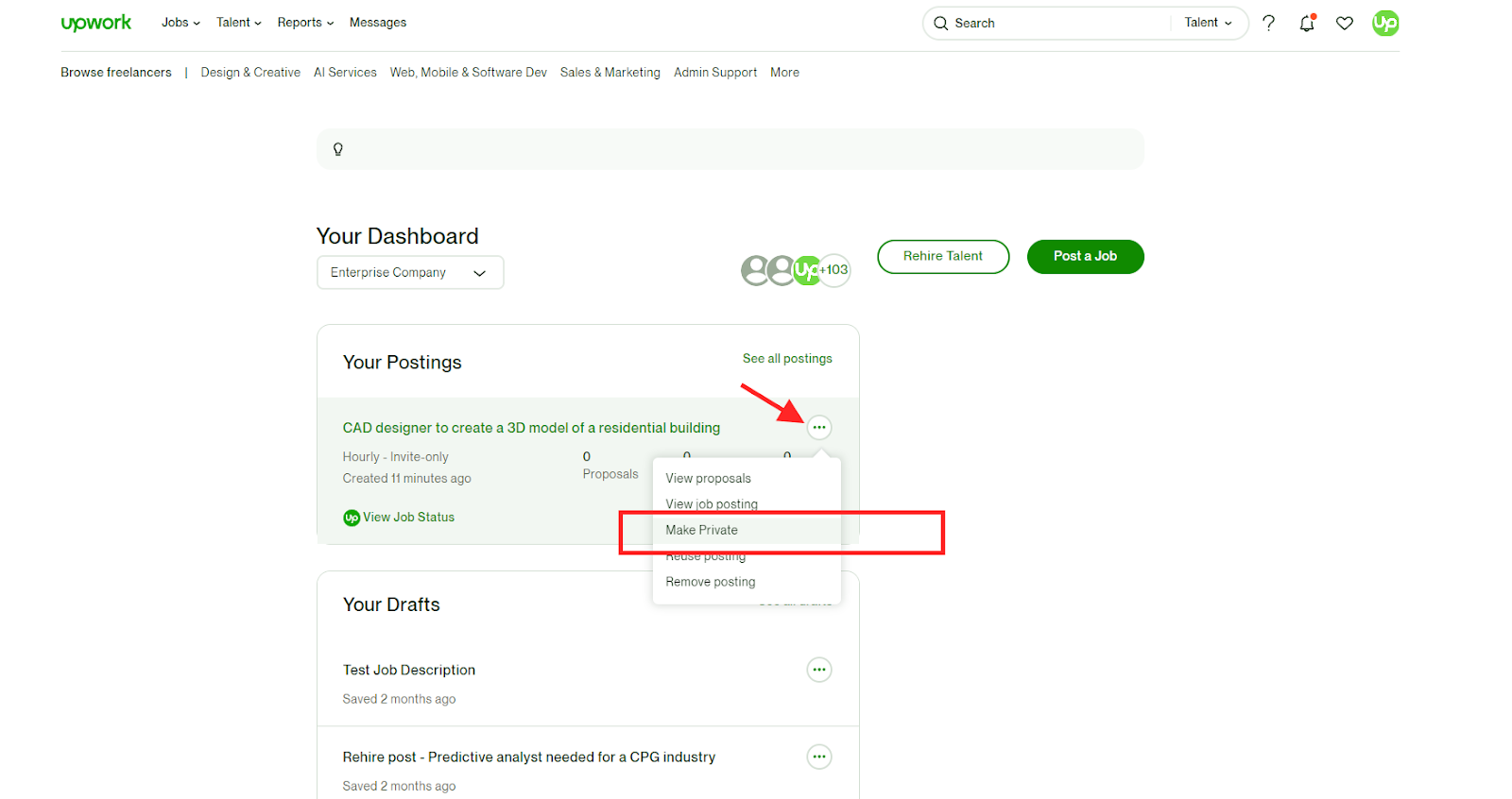The width and height of the screenshot is (1512, 799).
Task: Open the notifications bell
Action: (x=1307, y=23)
